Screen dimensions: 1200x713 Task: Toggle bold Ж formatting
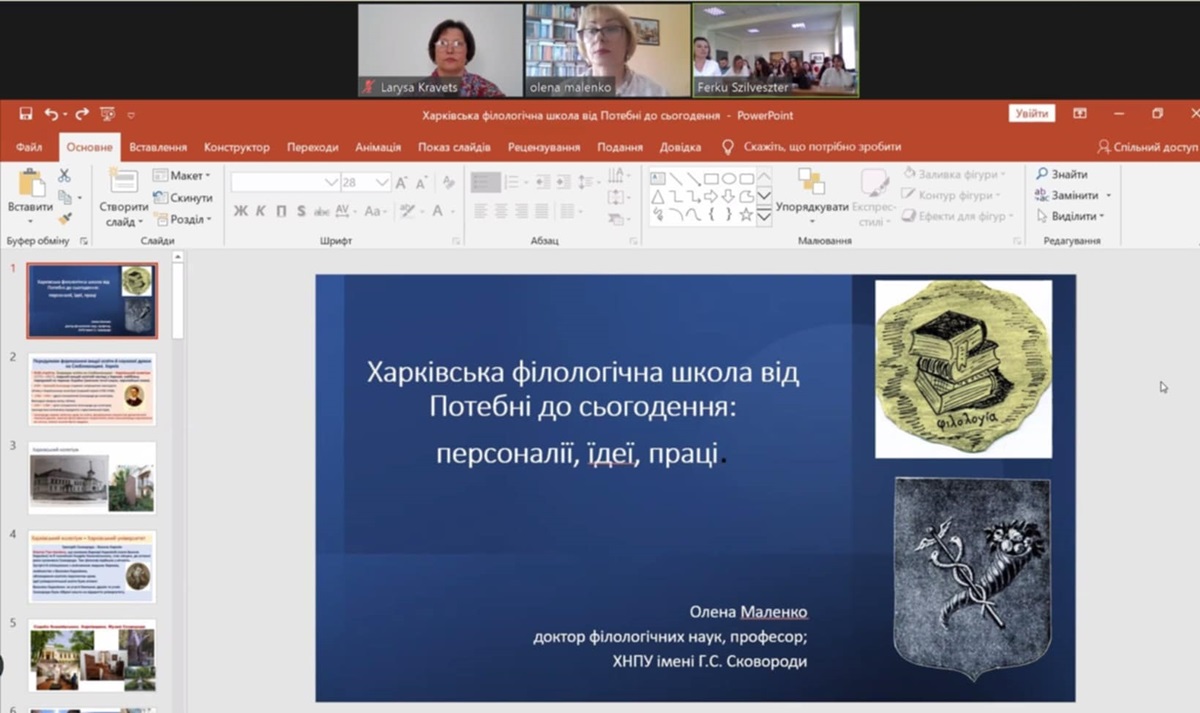[240, 211]
